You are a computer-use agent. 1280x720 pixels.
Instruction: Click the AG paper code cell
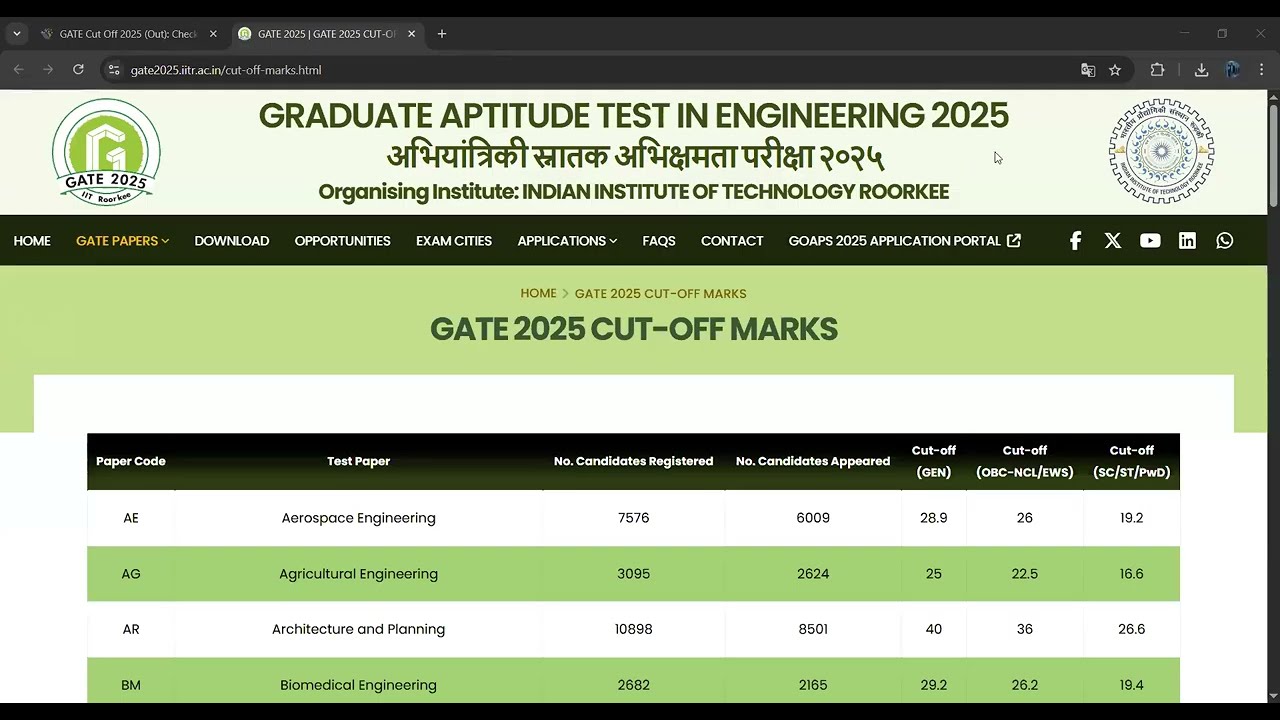pos(131,574)
